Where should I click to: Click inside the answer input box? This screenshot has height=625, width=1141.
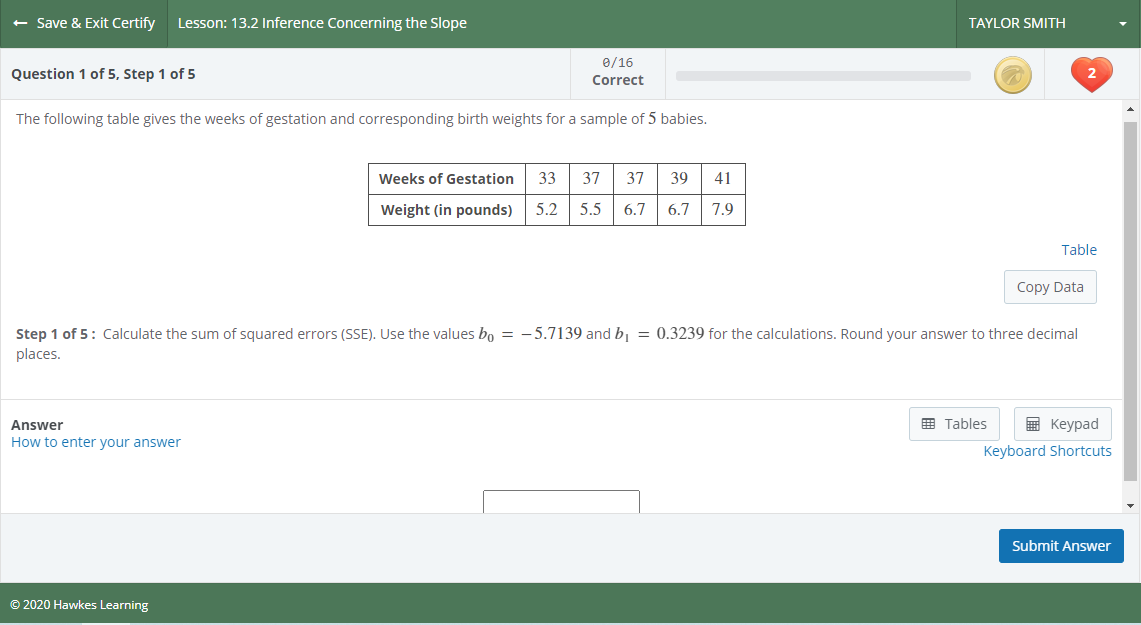pyautogui.click(x=560, y=502)
